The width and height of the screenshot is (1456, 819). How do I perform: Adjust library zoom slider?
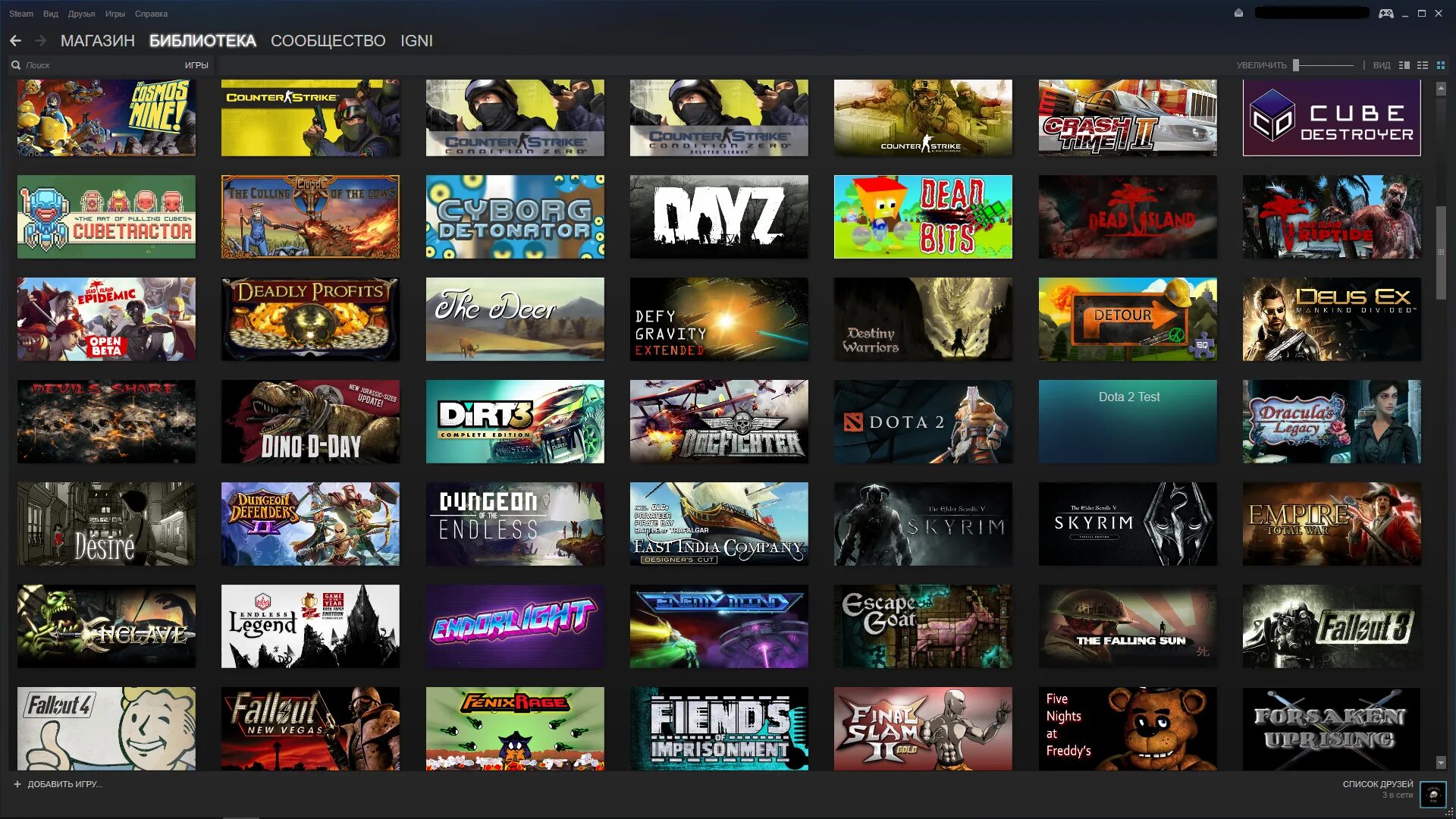point(1296,65)
